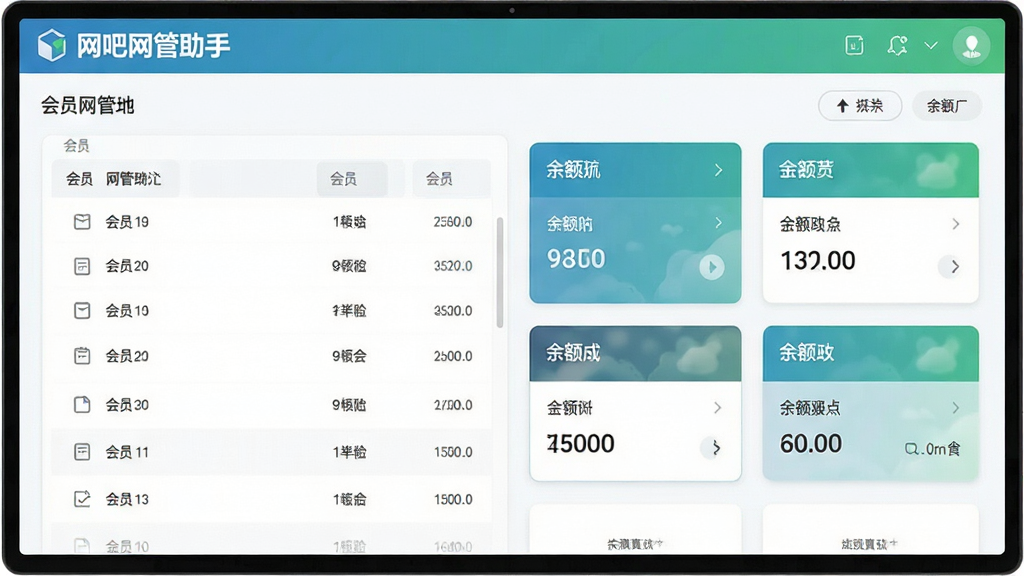
Task: Expand the small chevron above 60.00
Action: click(x=955, y=408)
